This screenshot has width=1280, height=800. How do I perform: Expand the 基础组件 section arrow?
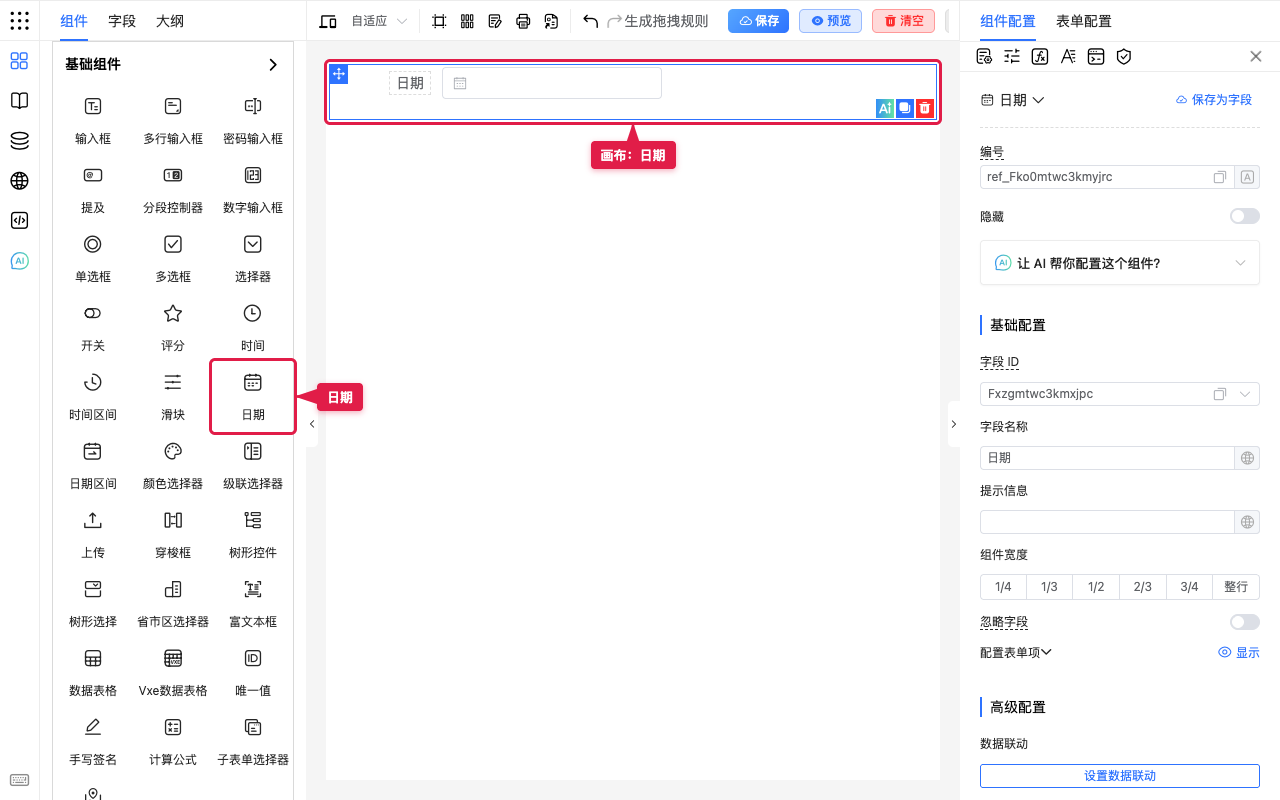tap(273, 64)
